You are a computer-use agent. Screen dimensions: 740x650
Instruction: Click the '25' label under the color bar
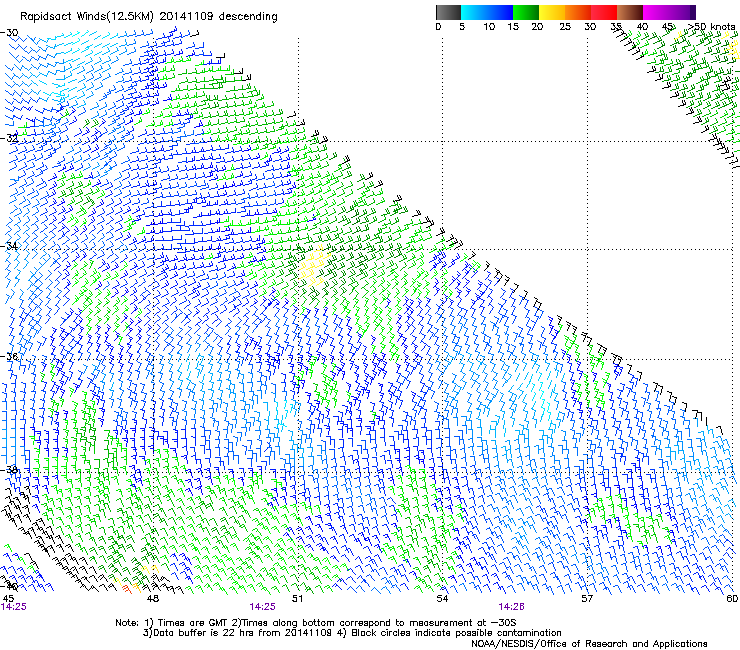pos(565,27)
